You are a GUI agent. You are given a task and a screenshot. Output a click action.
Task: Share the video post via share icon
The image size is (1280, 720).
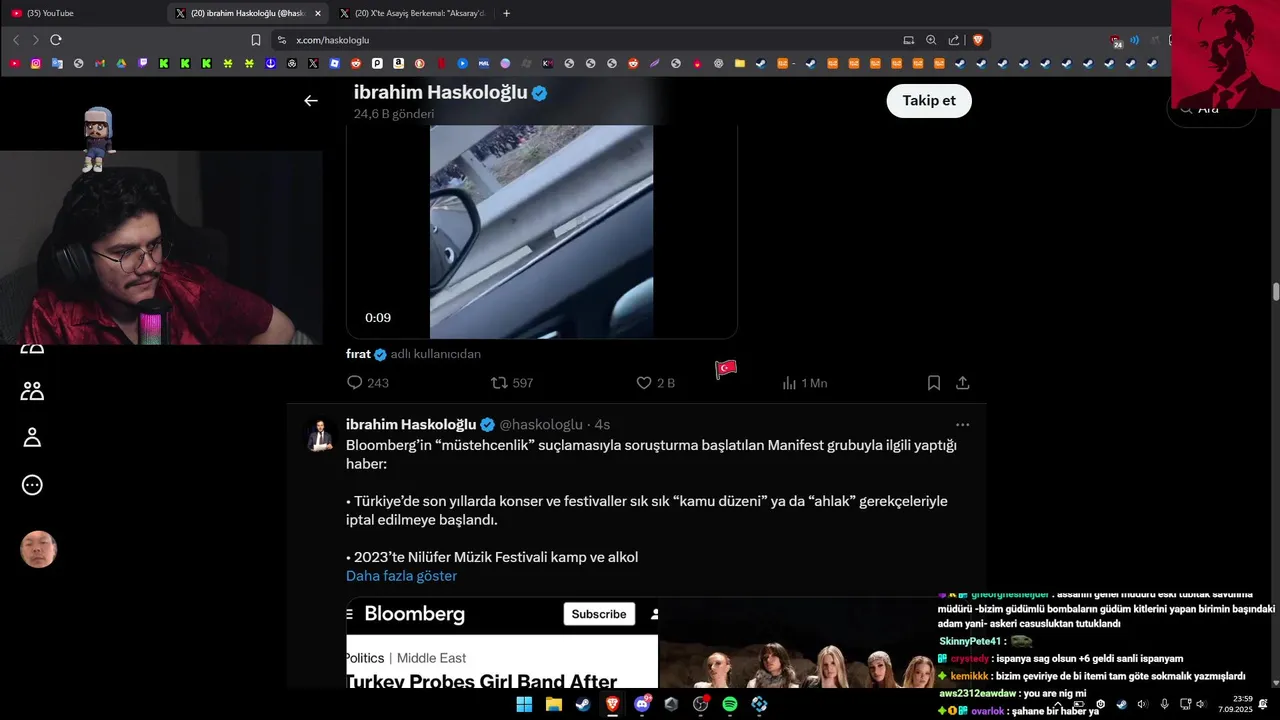coord(963,383)
